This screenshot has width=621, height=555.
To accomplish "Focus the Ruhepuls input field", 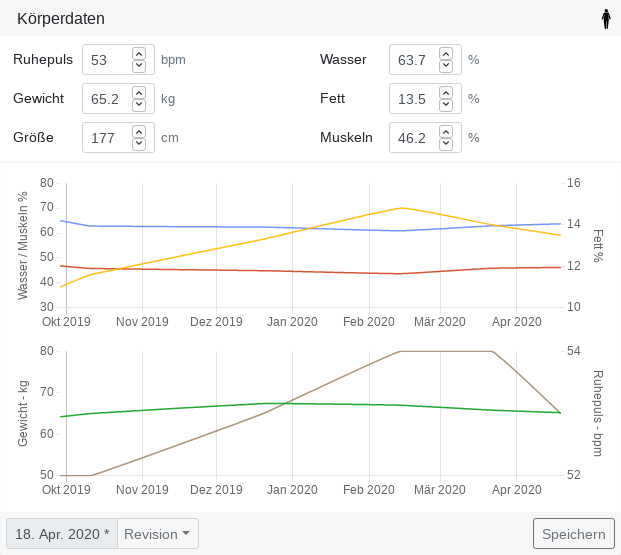I will click(105, 60).
